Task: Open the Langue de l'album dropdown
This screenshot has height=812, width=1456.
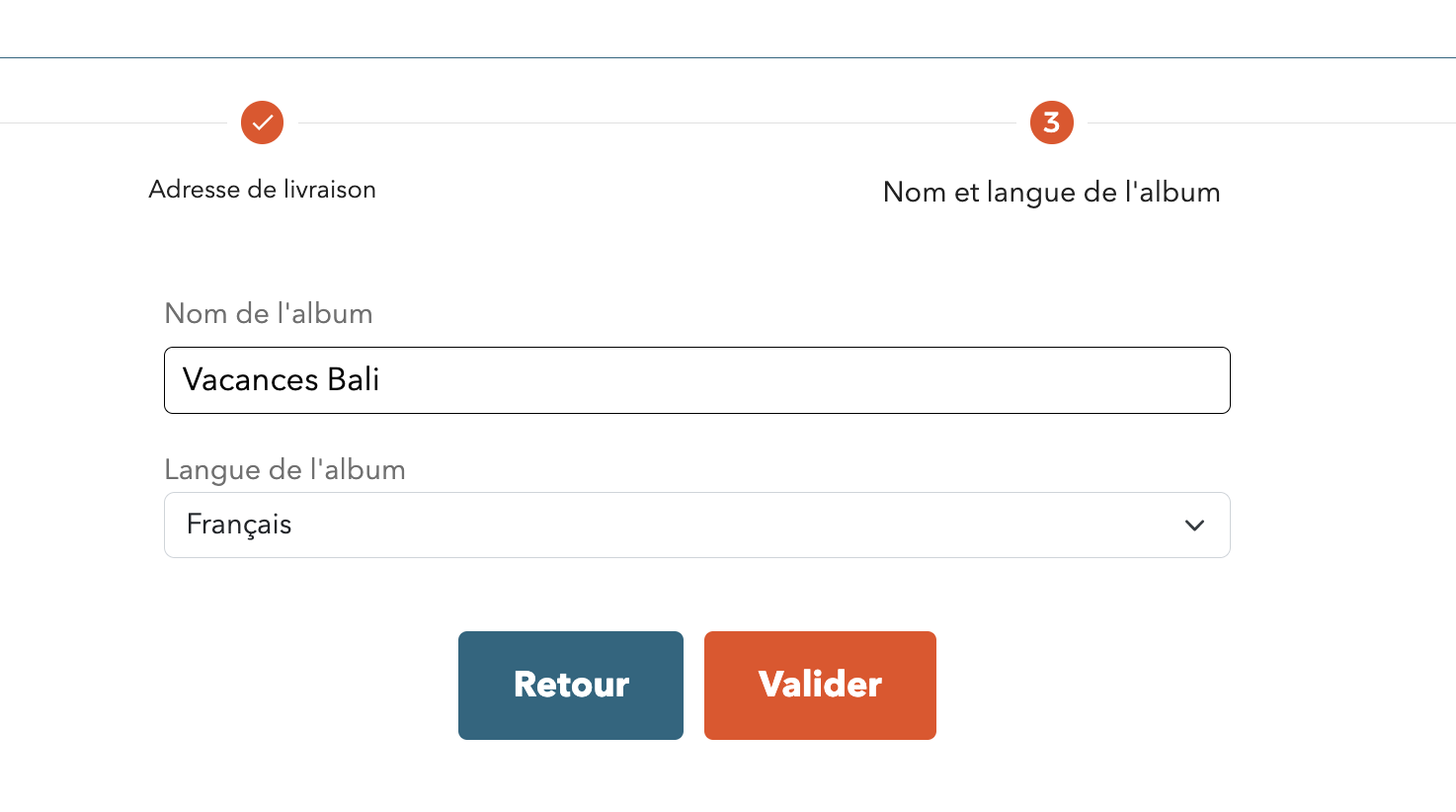Action: (696, 526)
